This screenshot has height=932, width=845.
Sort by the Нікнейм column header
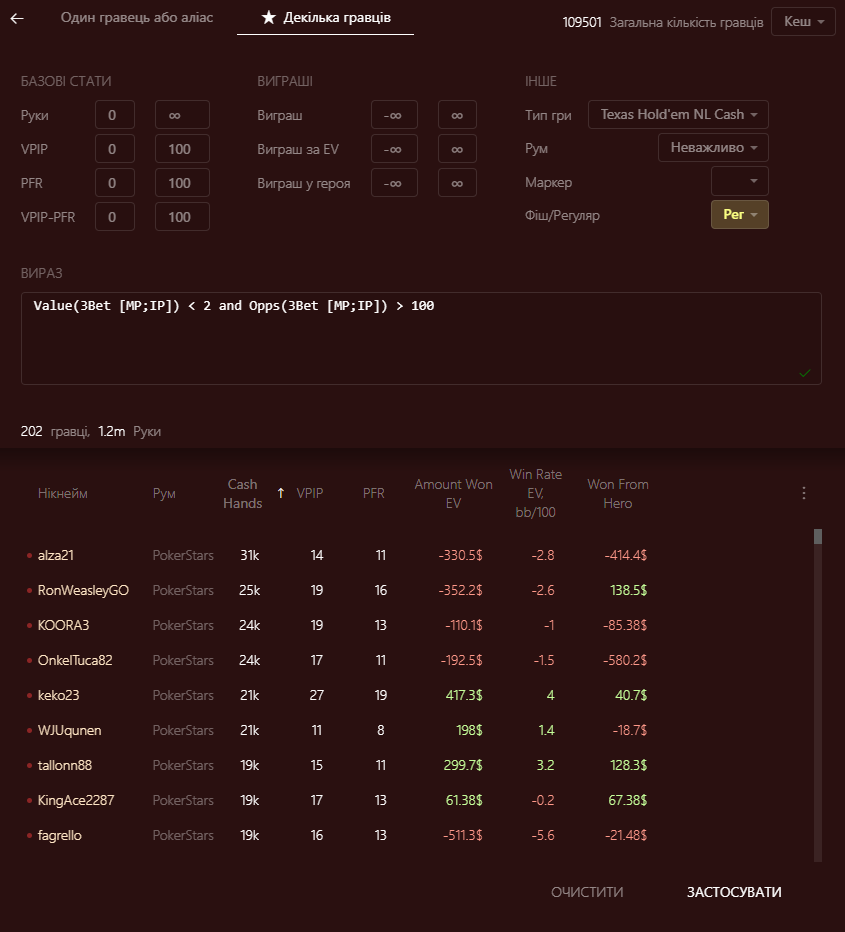click(x=62, y=493)
